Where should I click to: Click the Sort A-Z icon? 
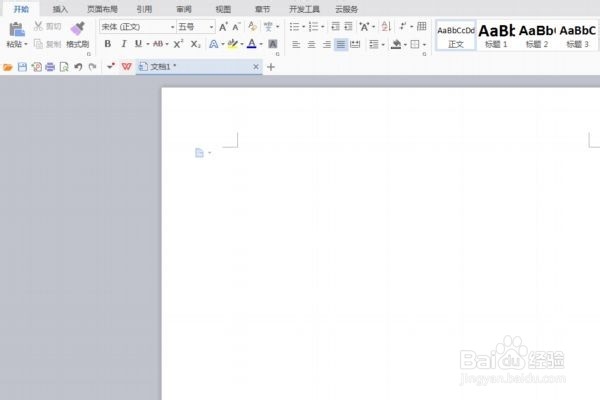[x=386, y=26]
